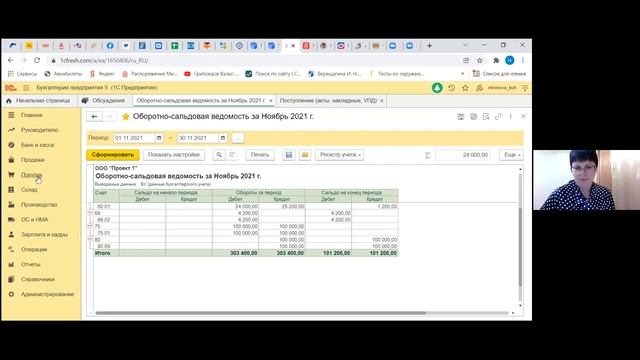This screenshot has width=640, height=360.
Task: Expand the bookmarks bar overflow arrow
Action: [462, 74]
